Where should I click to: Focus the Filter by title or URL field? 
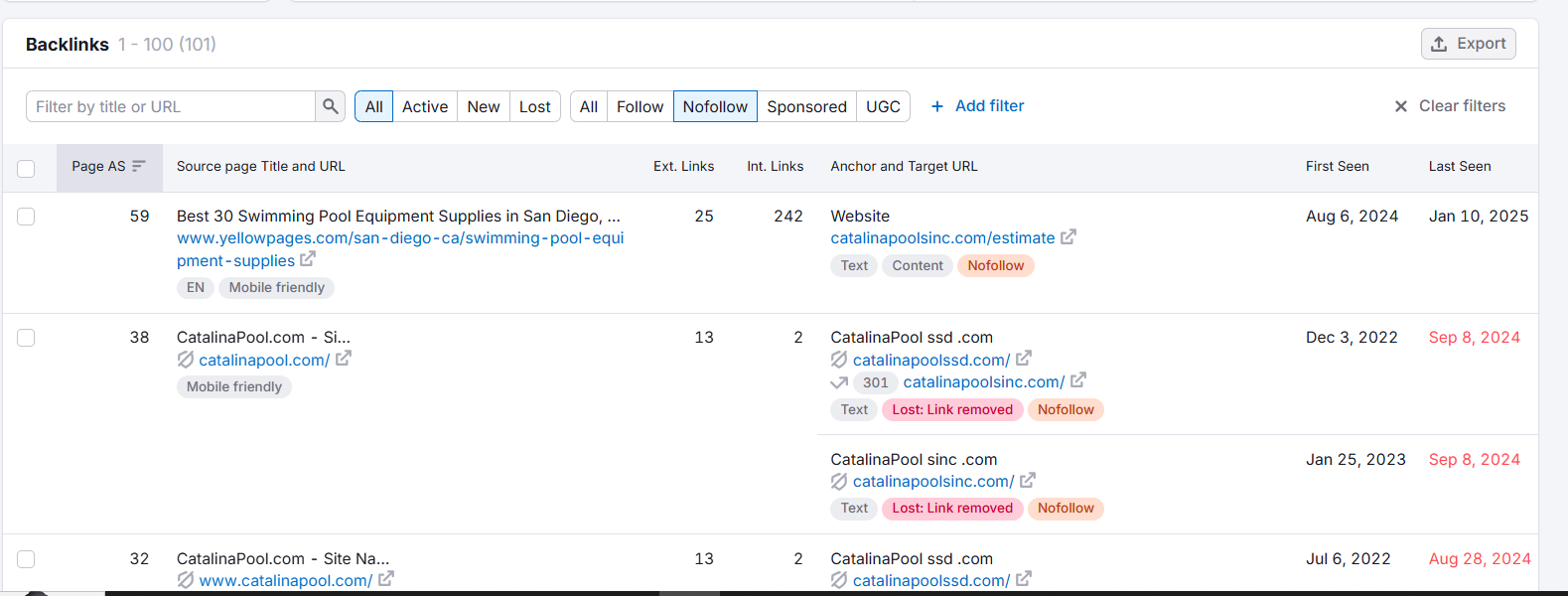pos(171,106)
